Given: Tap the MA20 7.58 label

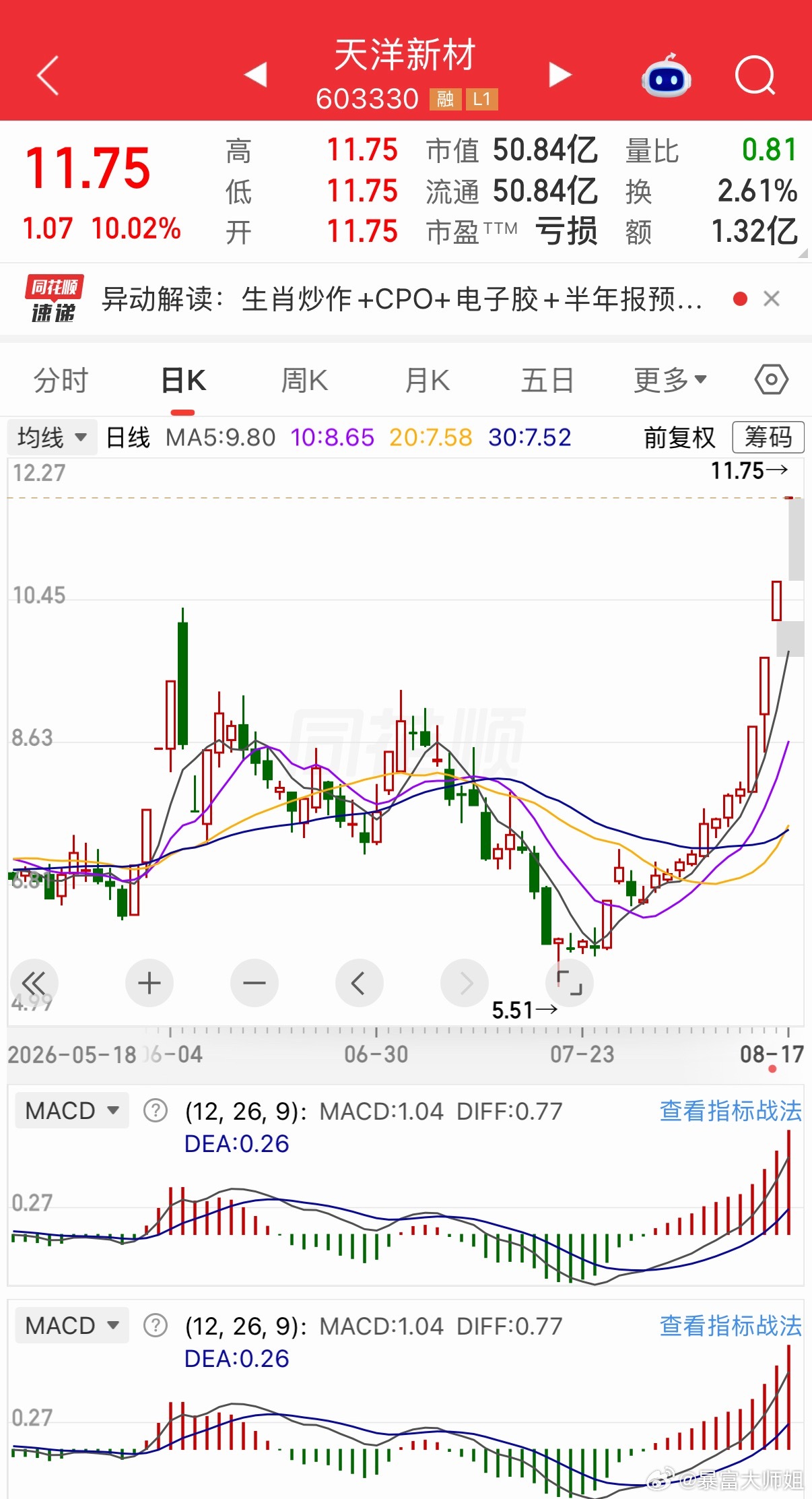Looking at the screenshot, I should point(431,438).
